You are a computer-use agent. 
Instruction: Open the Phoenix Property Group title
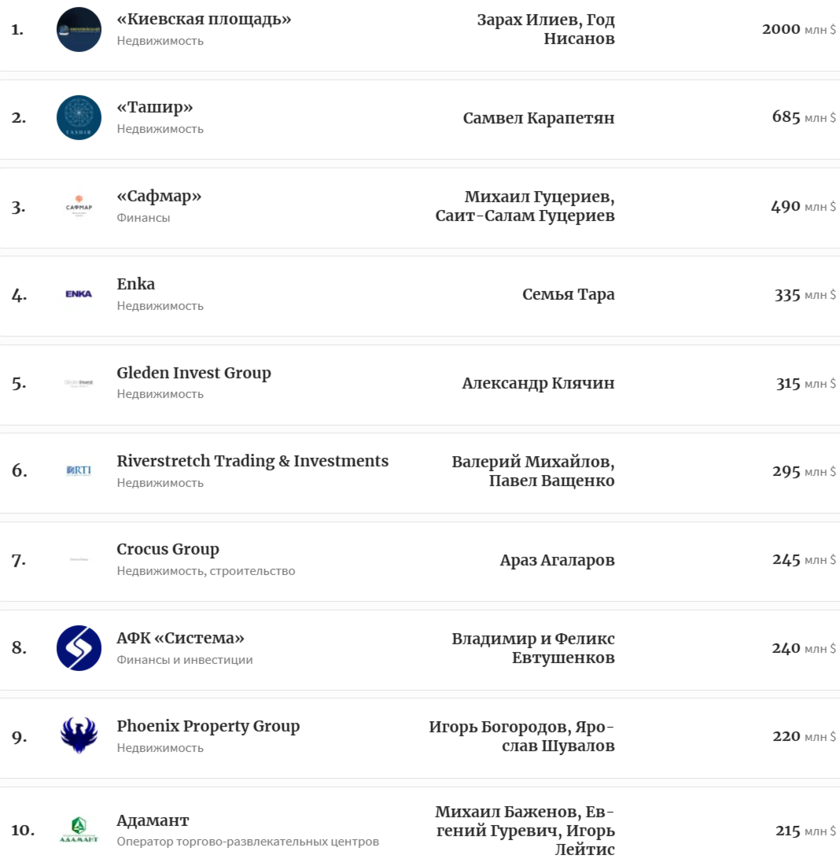coord(208,726)
